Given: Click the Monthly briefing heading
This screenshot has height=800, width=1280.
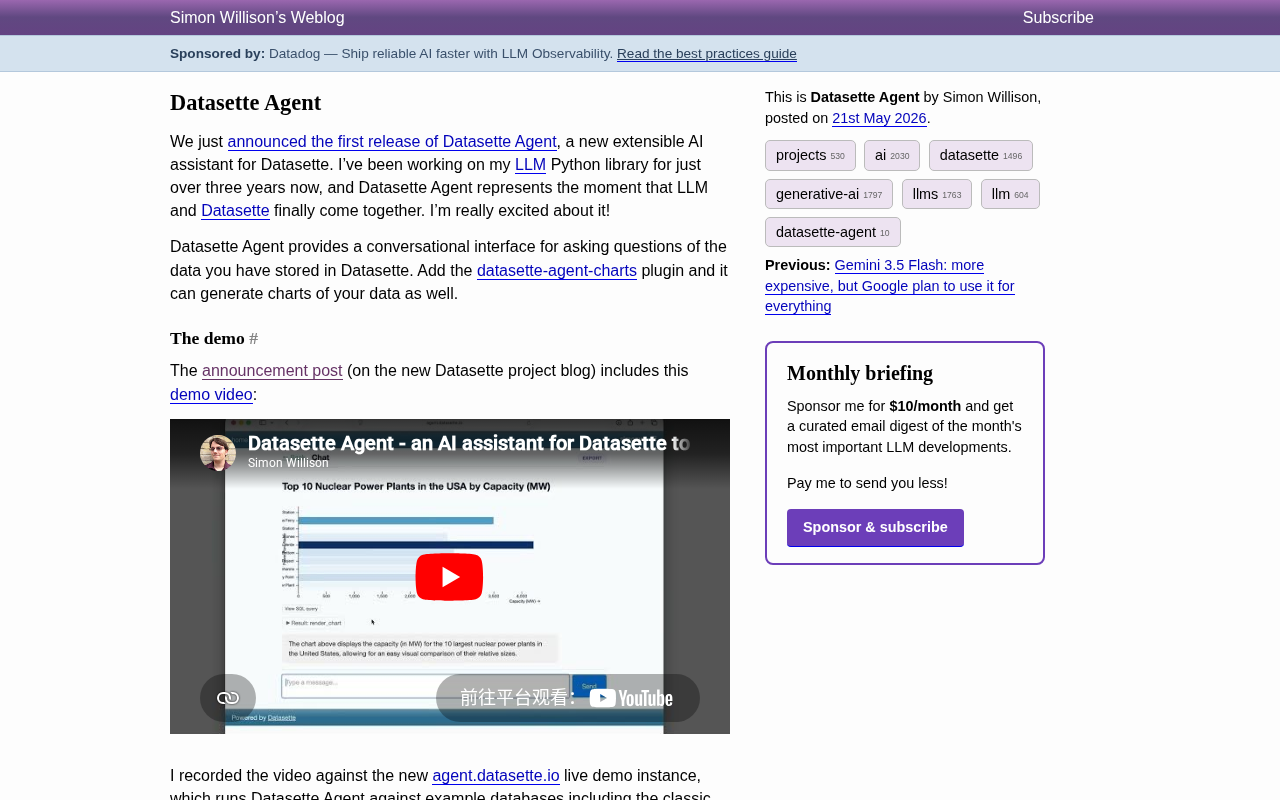Looking at the screenshot, I should coord(860,373).
